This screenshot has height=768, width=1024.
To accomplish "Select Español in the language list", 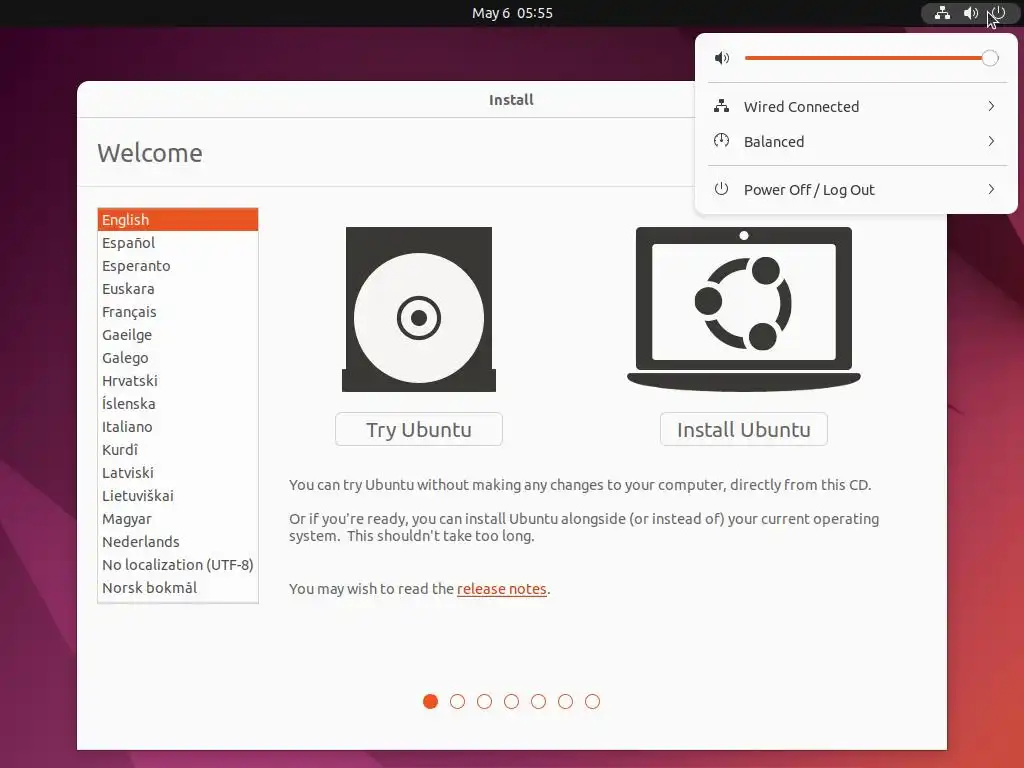I will [178, 242].
